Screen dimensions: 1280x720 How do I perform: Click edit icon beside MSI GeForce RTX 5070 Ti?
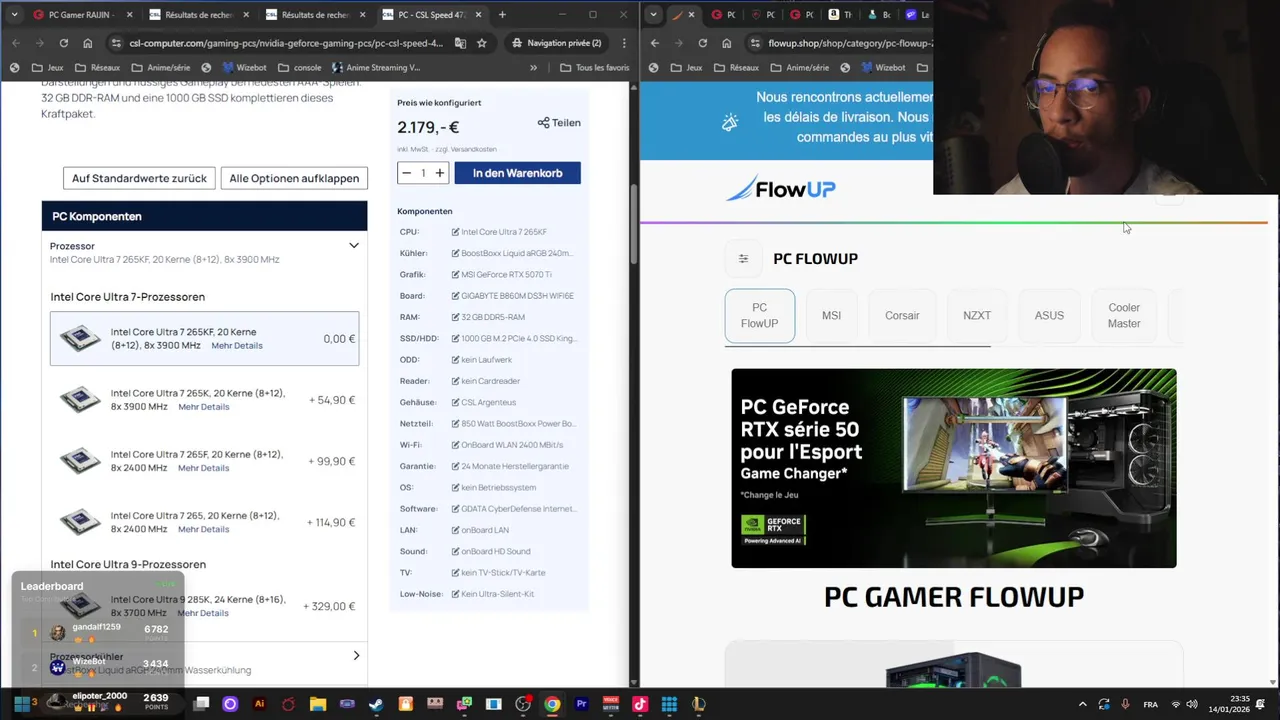(455, 275)
